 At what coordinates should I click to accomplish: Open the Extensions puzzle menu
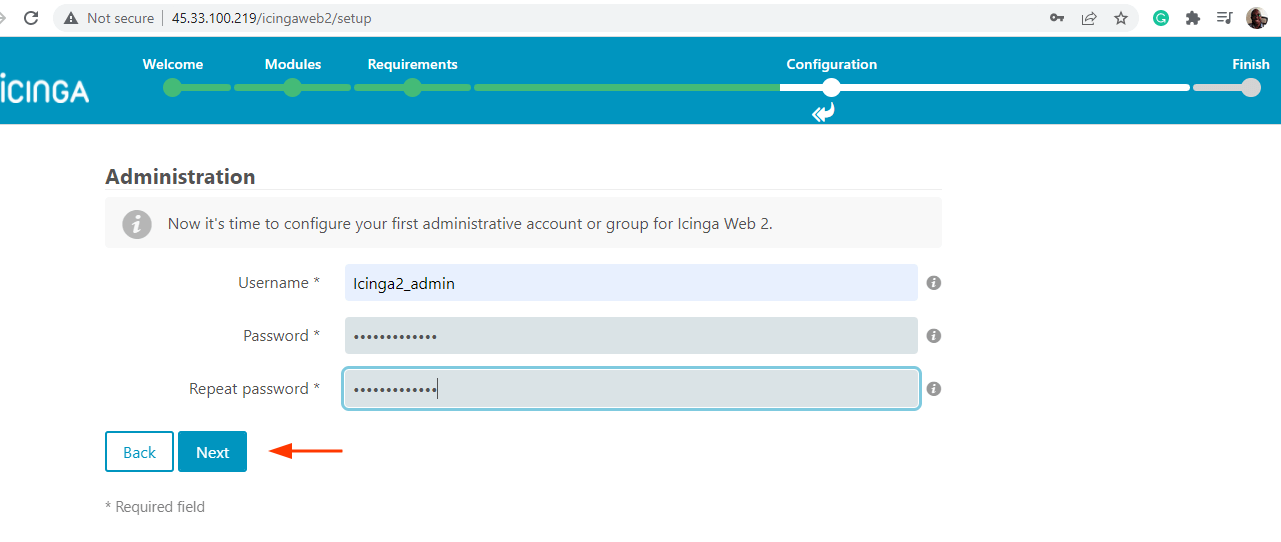pos(1192,18)
